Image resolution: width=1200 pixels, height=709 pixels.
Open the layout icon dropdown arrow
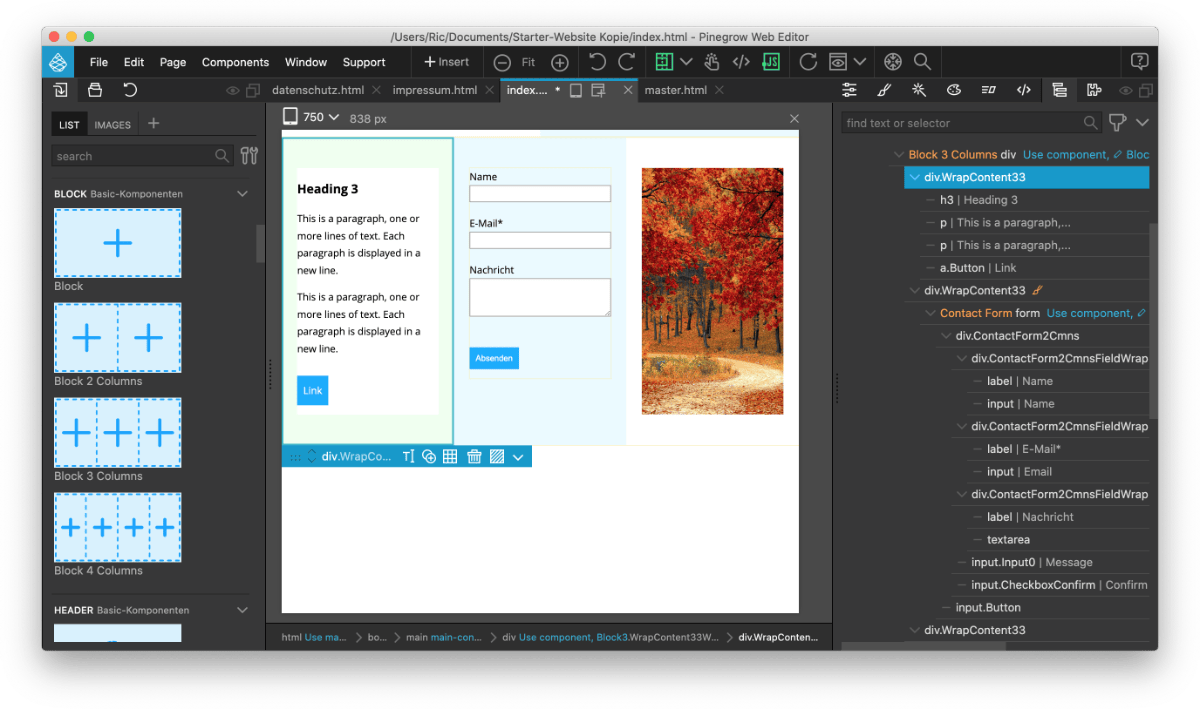[686, 62]
